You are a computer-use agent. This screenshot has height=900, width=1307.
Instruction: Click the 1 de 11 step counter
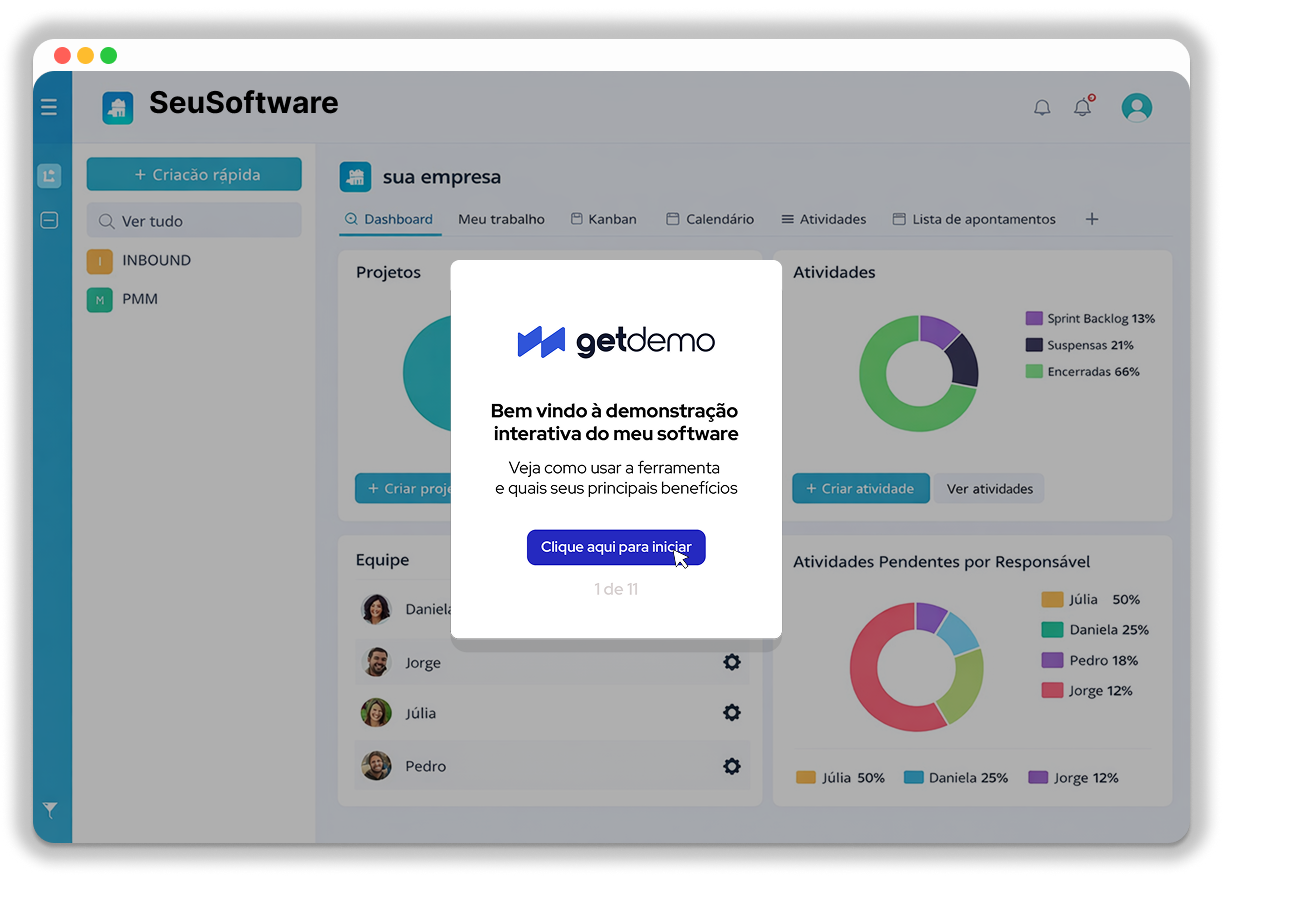616,589
